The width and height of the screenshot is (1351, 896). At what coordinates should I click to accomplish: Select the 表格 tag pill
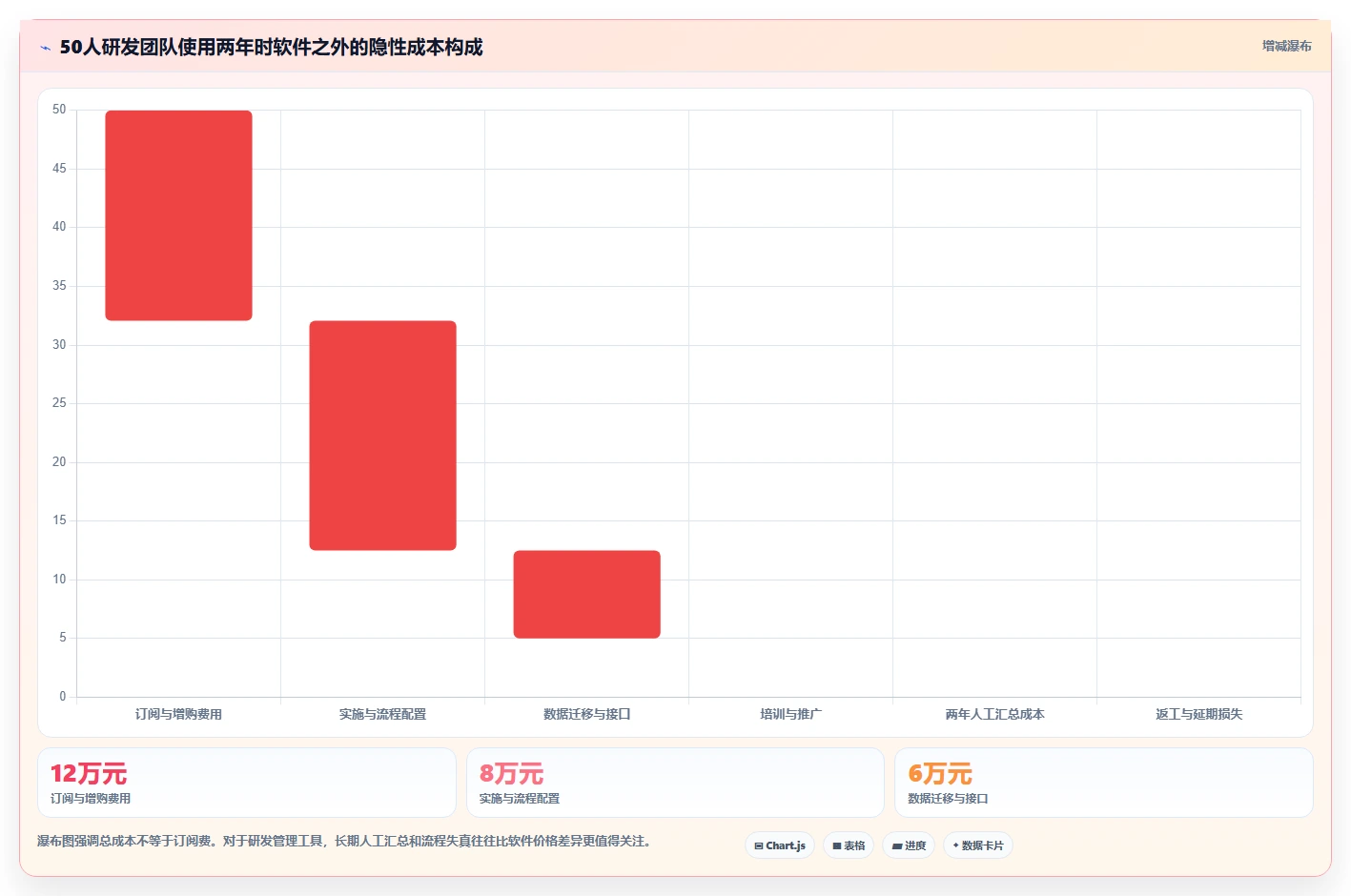click(x=849, y=845)
